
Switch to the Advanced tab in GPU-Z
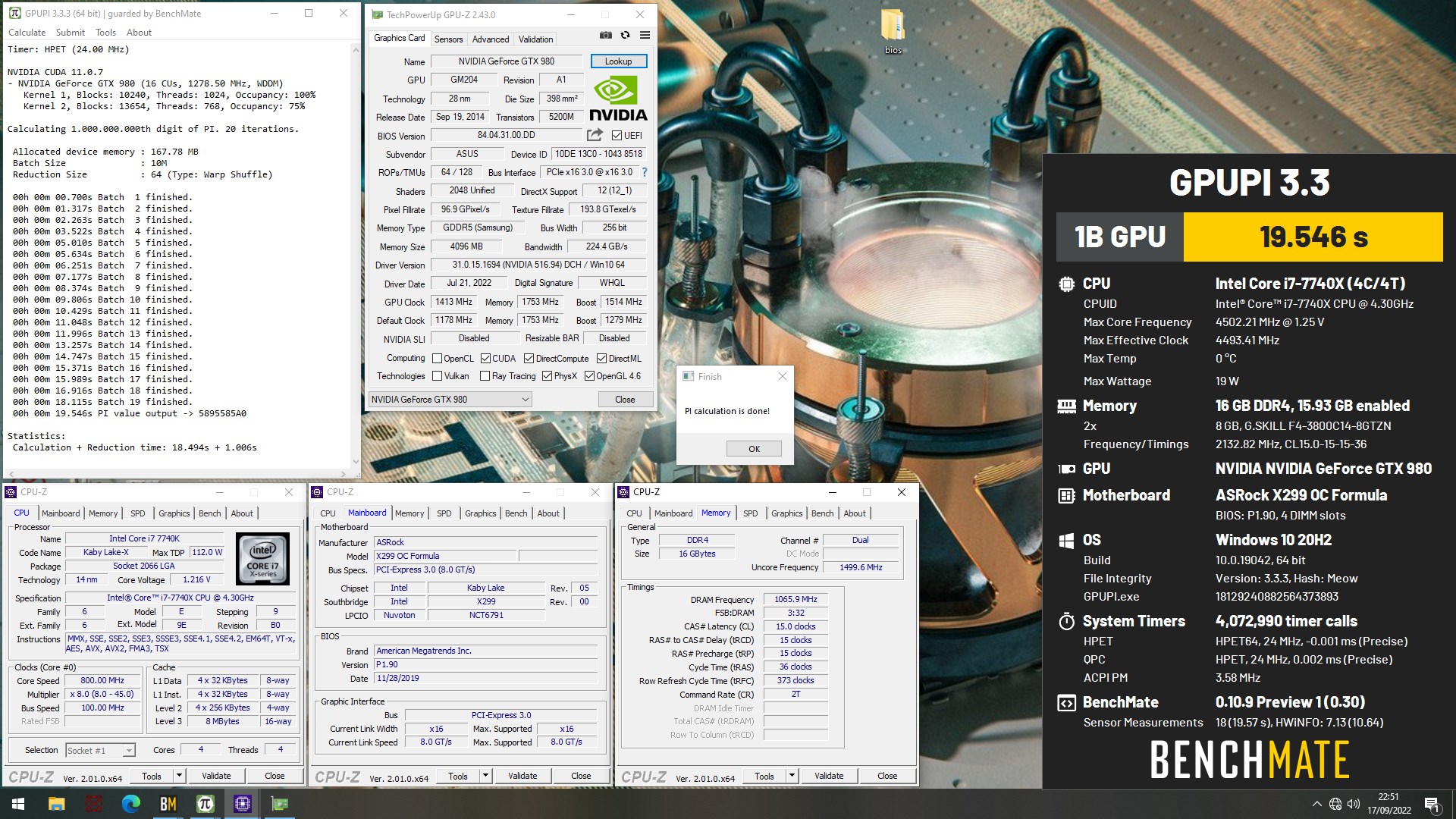[491, 39]
